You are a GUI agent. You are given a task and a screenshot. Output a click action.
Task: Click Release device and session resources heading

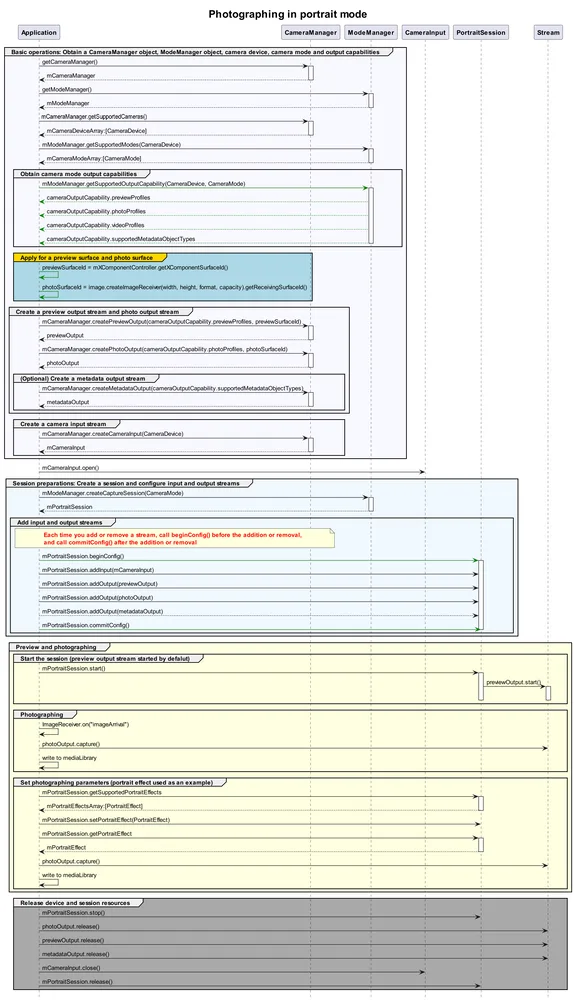point(75,903)
